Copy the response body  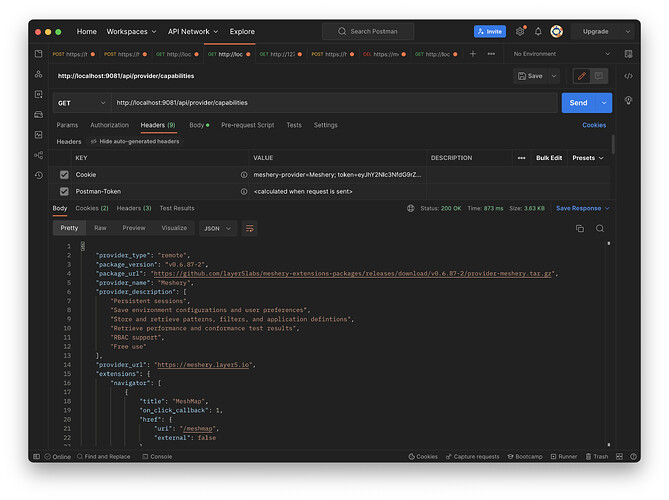[580, 229]
